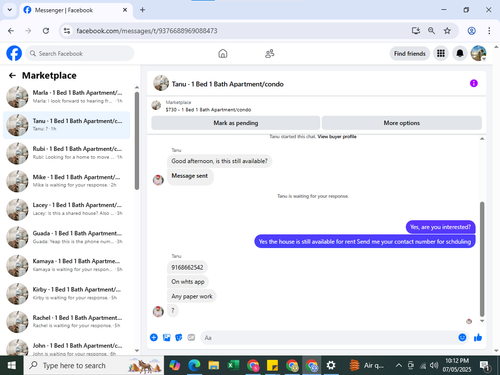Click the 'Any paper work' message

[x=192, y=296]
